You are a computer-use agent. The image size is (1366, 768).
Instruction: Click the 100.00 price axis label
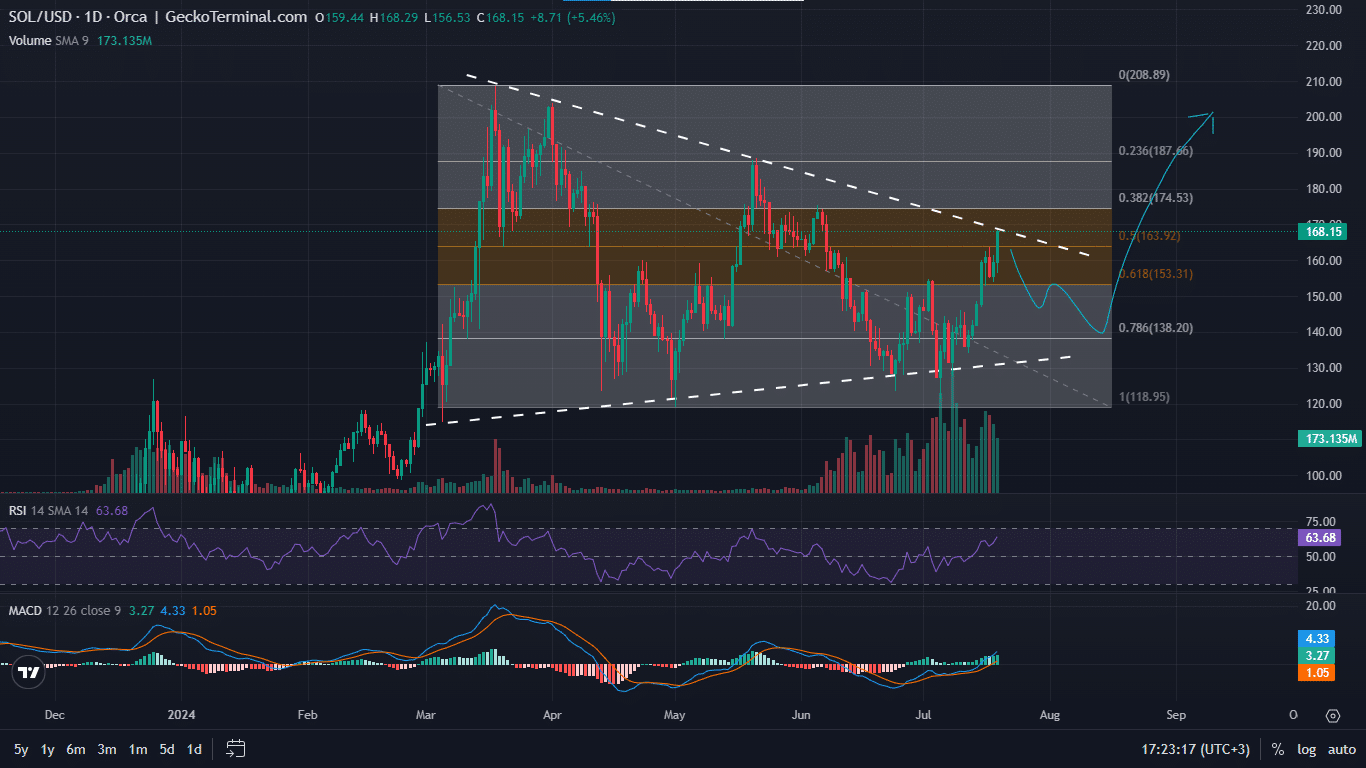[1322, 475]
